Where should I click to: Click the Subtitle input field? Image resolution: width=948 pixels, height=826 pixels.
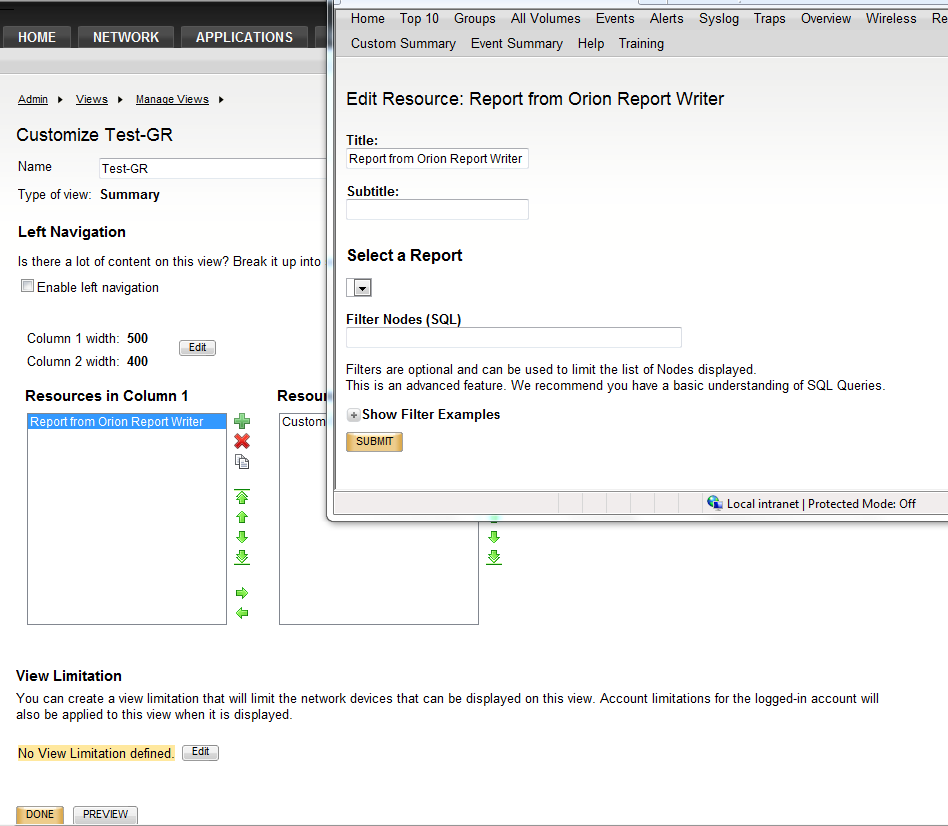click(x=437, y=209)
